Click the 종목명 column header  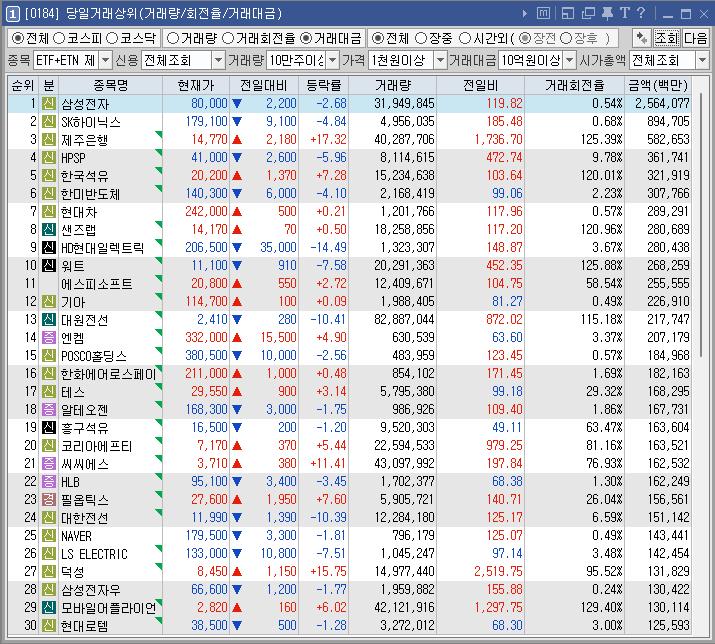[x=110, y=85]
